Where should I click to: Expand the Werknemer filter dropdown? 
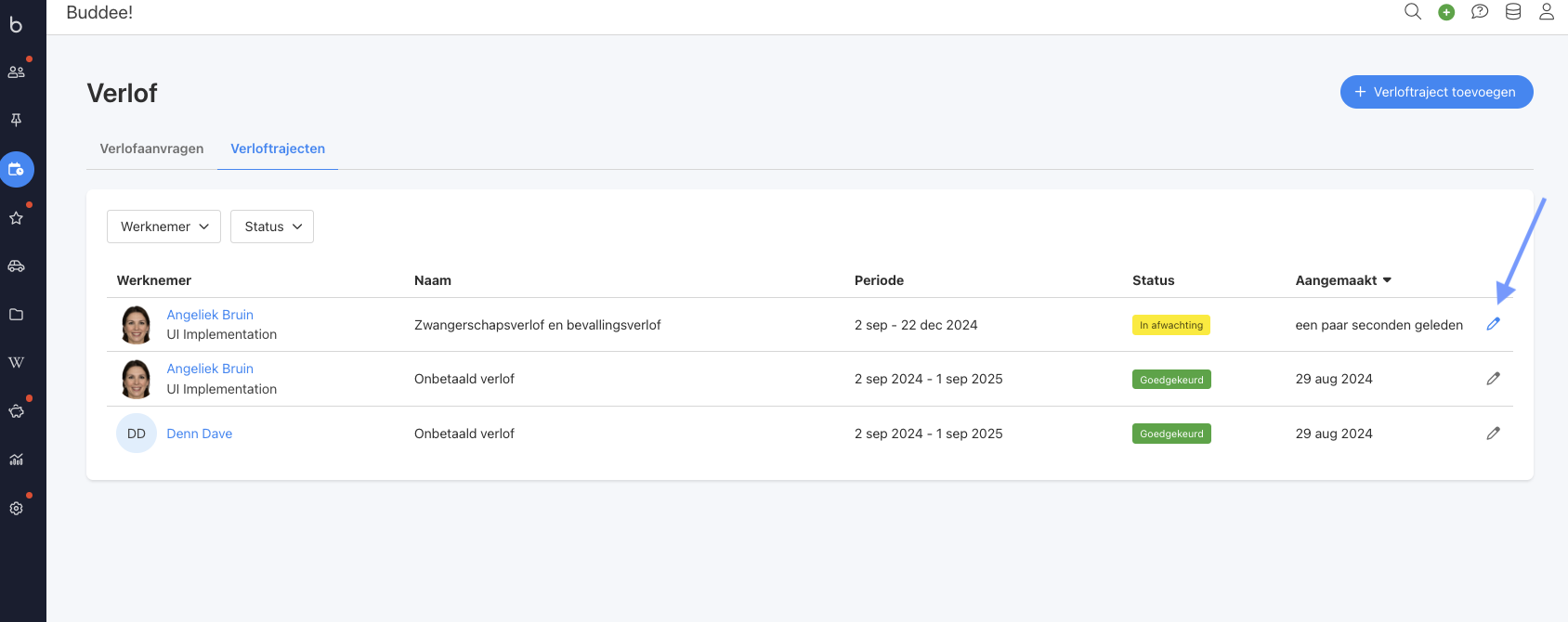163,227
